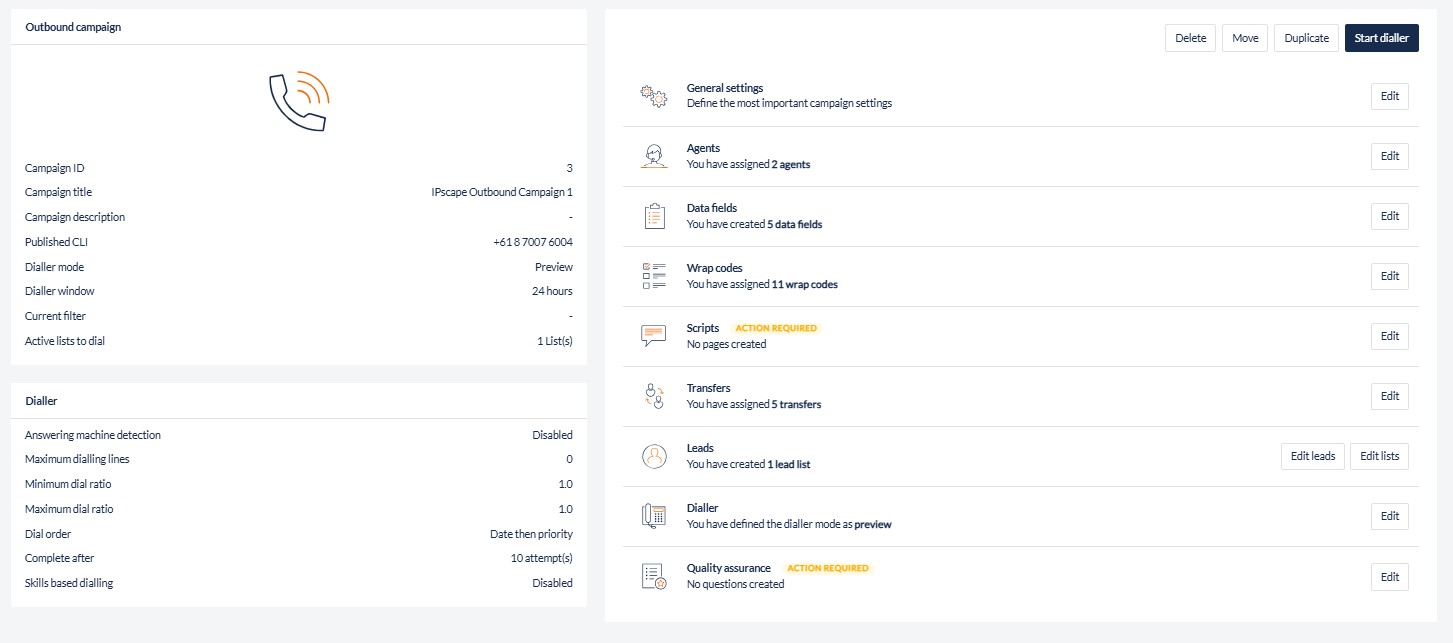Viewport: 1453px width, 643px height.
Task: Click the General settings gears icon
Action: [x=653, y=96]
